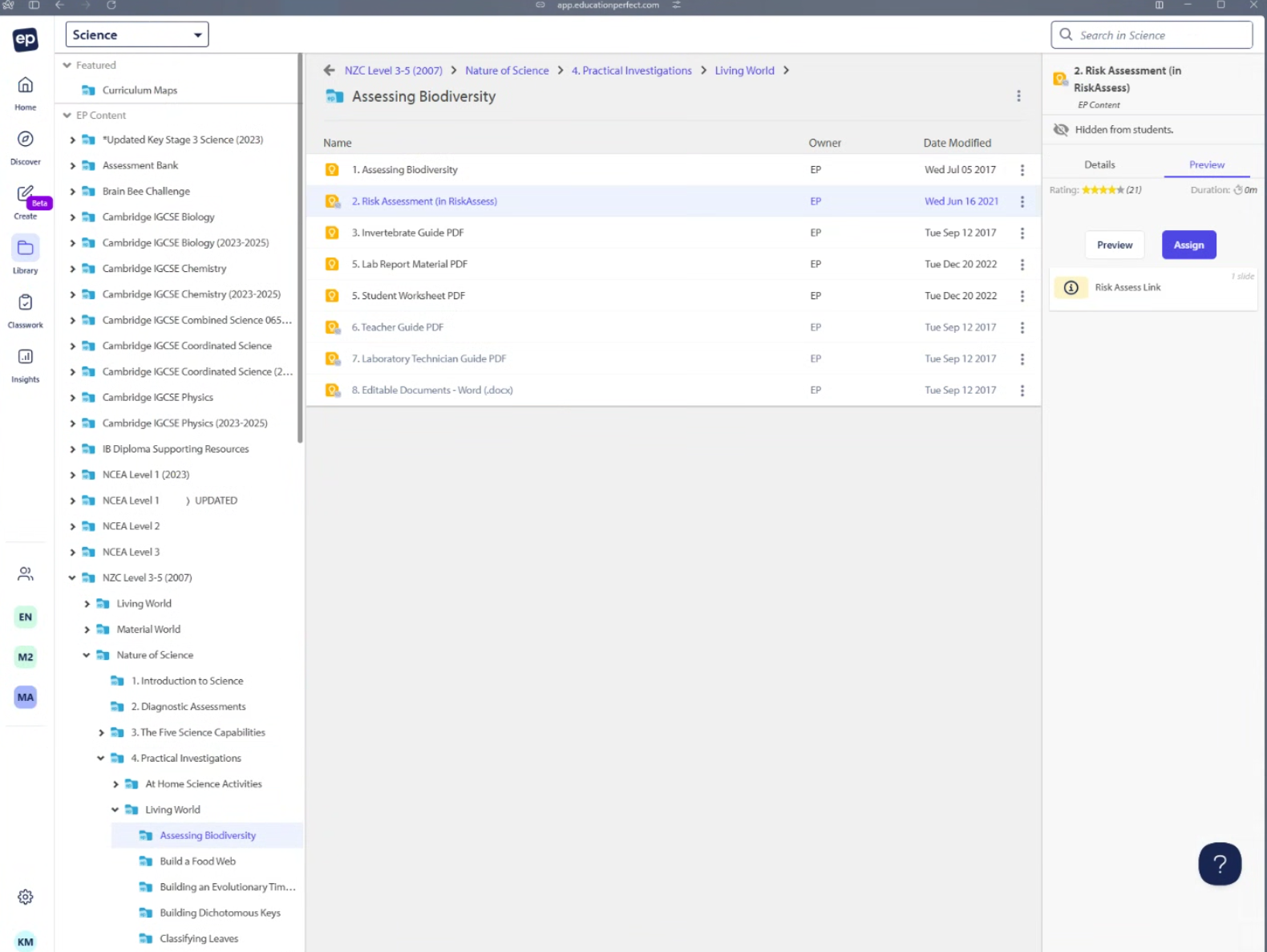This screenshot has height=952, width=1267.
Task: Click Nature of Science breadcrumb link
Action: point(507,71)
